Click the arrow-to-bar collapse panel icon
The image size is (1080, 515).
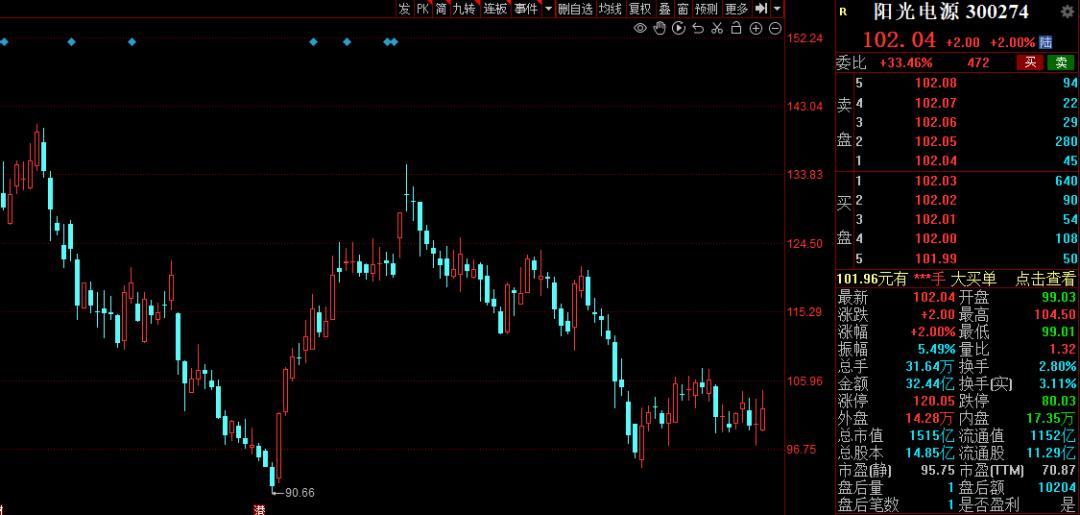tap(761, 9)
